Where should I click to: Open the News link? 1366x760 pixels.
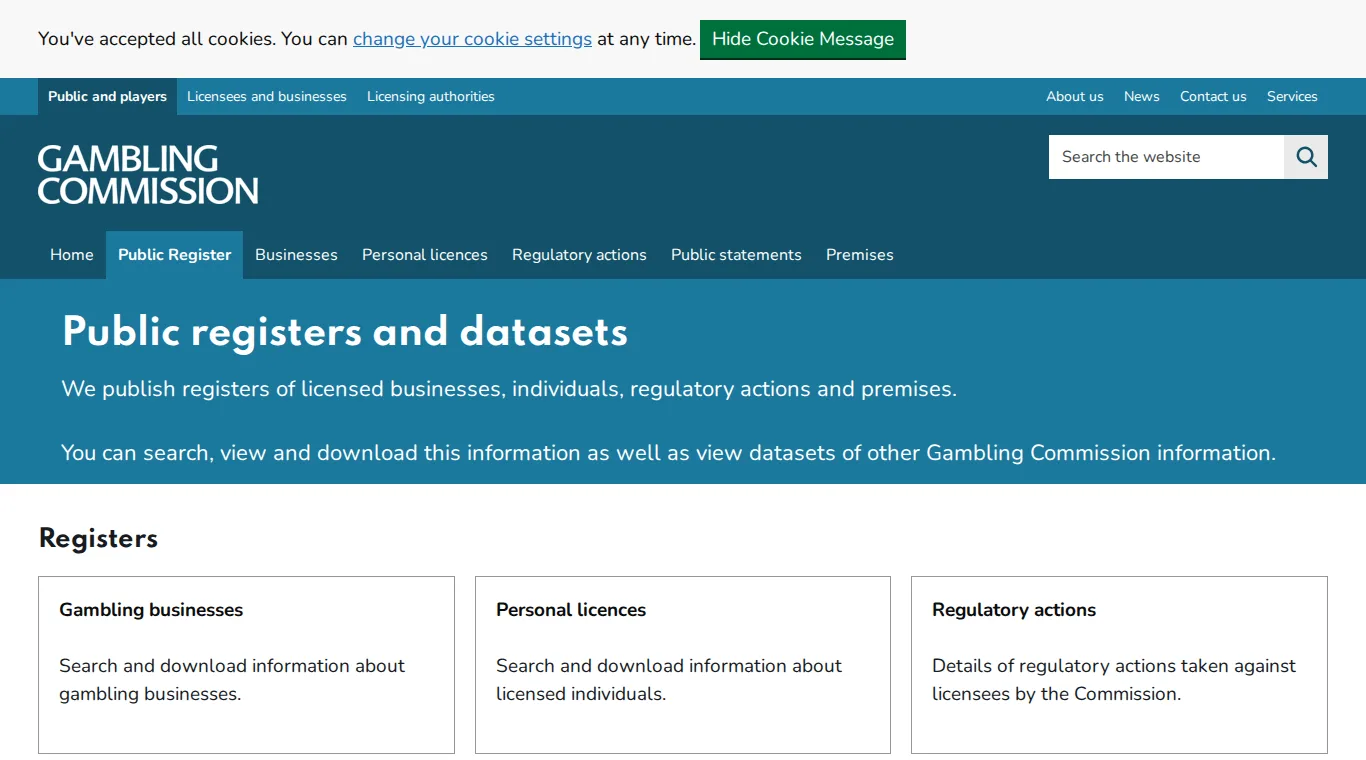tap(1142, 97)
